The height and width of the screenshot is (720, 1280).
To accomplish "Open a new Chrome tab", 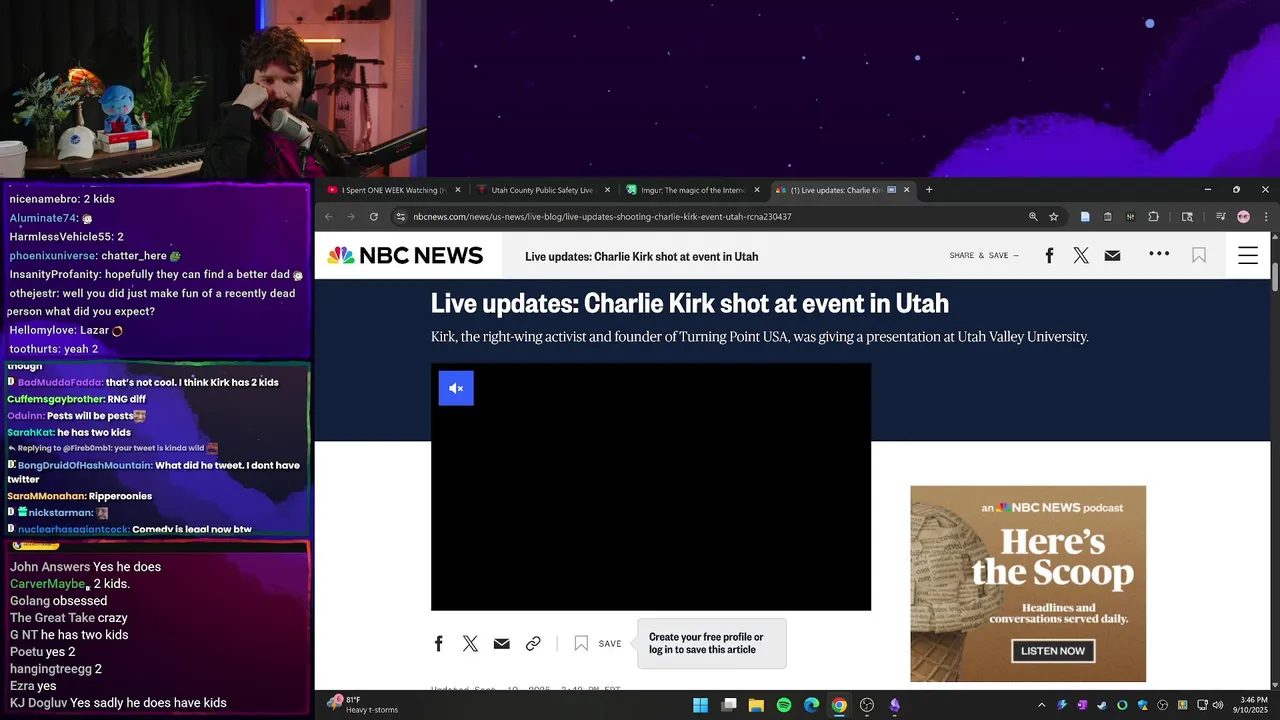I will pyautogui.click(x=929, y=190).
